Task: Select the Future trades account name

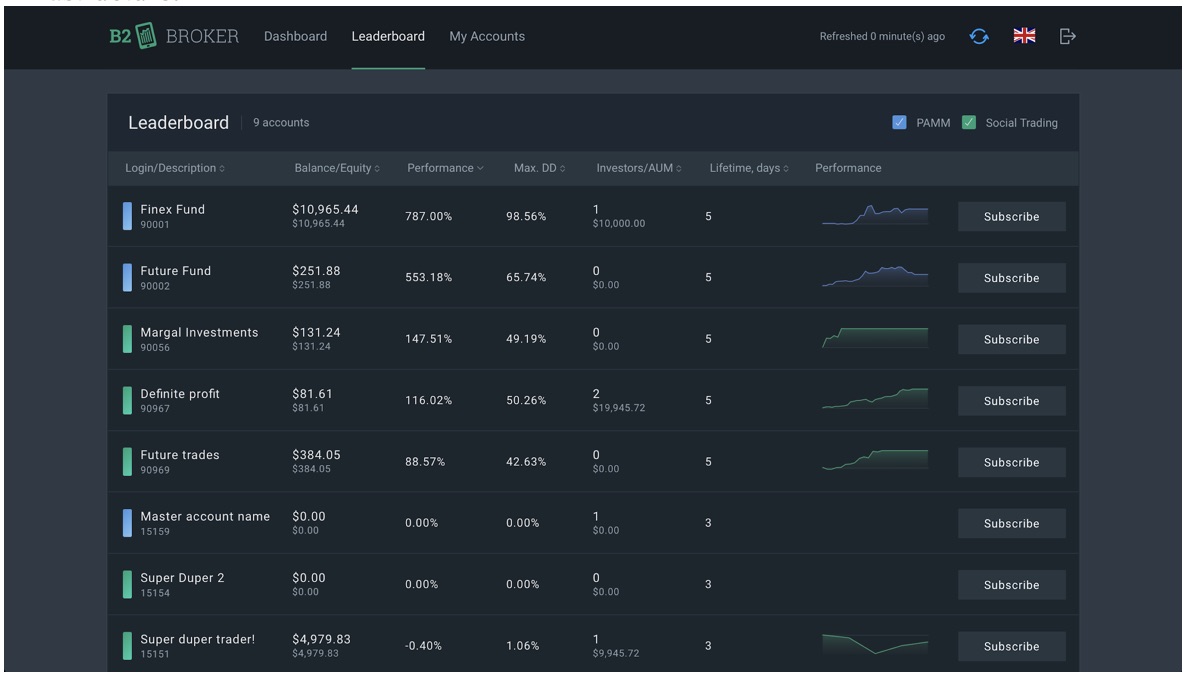Action: pos(180,455)
